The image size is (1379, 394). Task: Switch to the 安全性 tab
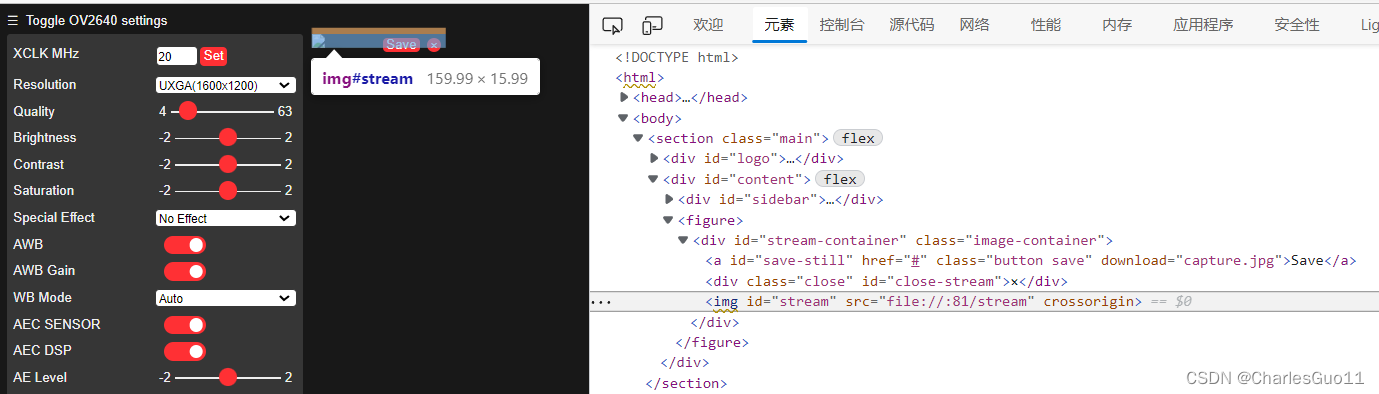tap(1297, 25)
